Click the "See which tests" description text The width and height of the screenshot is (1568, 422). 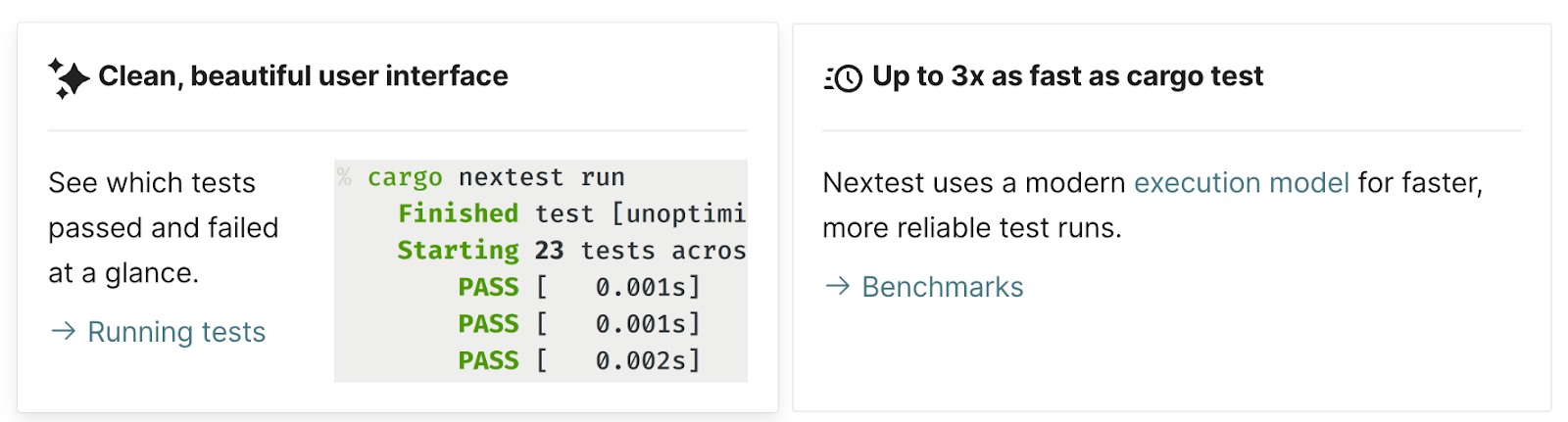152,183
